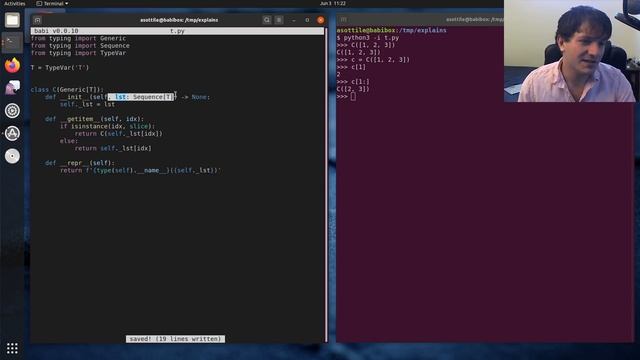640x360 pixels.
Task: Click 'if isinstance(idx, slice):' line
Action: pyautogui.click(x=107, y=127)
